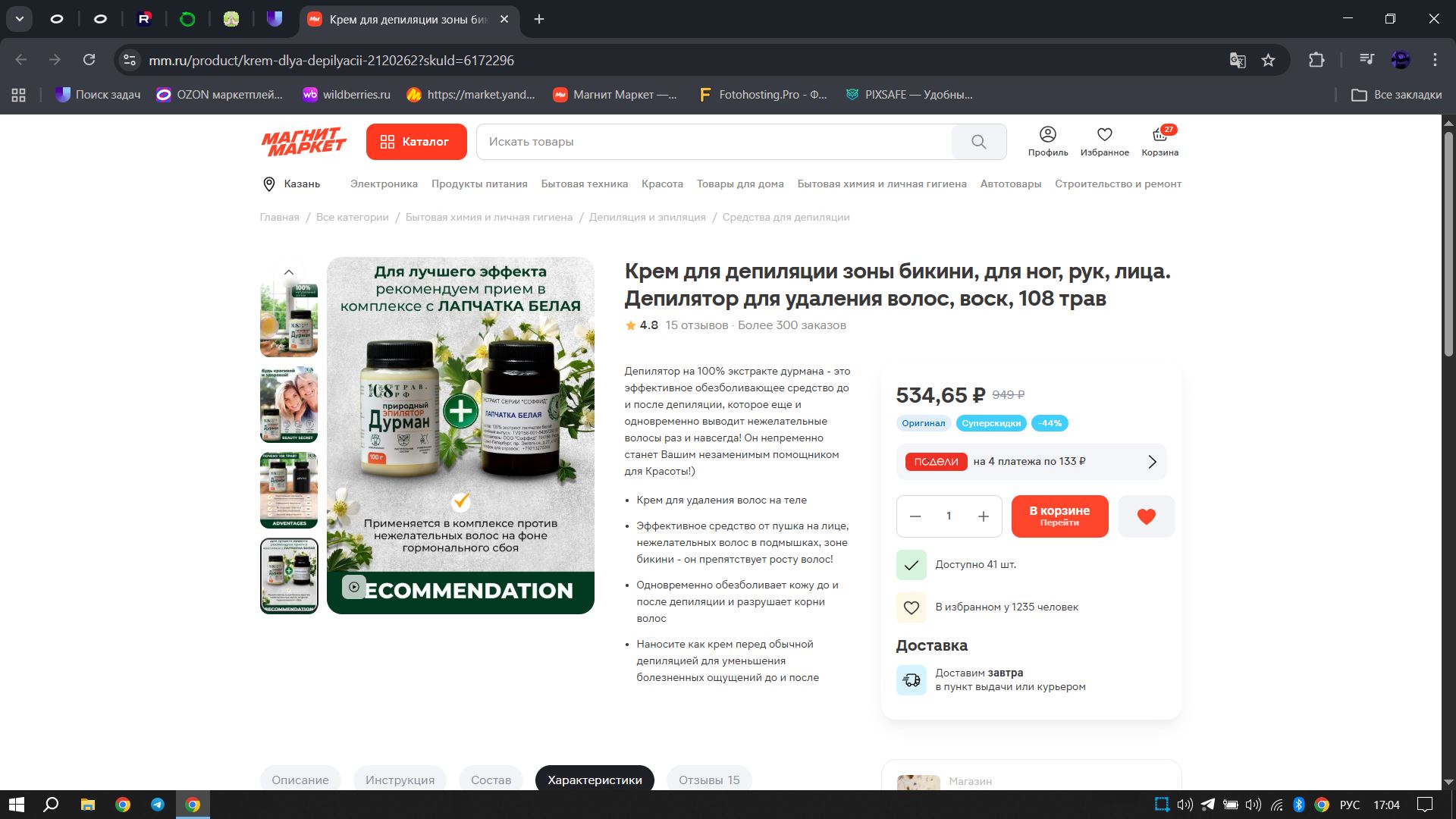Click Google Translate icon in address bar
Screen dimensions: 1456x819
click(x=1238, y=61)
